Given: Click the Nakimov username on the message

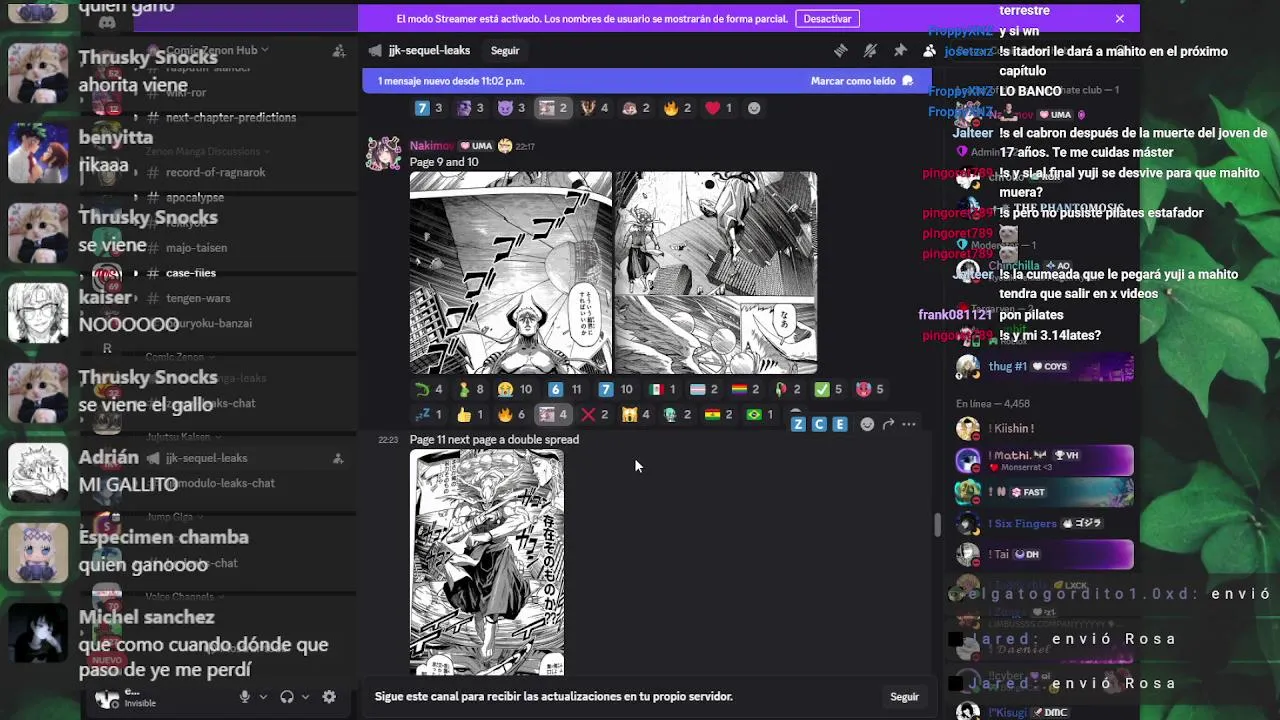Looking at the screenshot, I should tap(432, 146).
